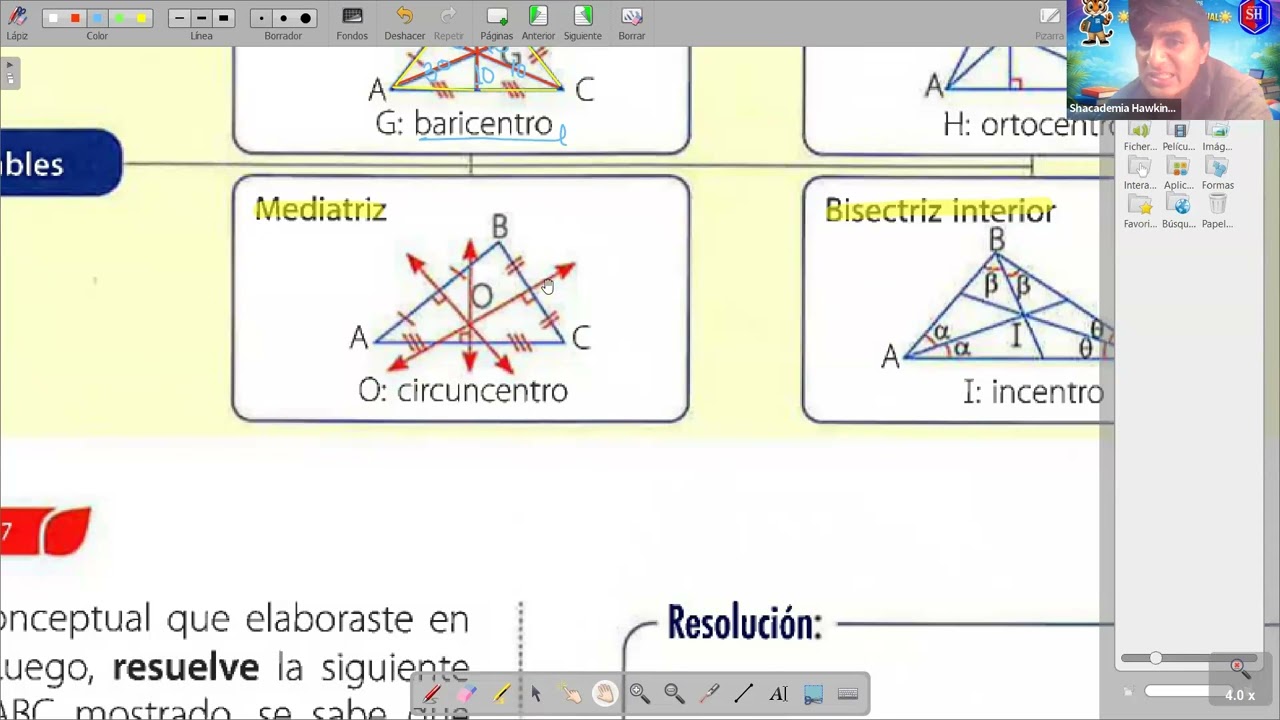Click the Mediatriz heading

(x=320, y=209)
